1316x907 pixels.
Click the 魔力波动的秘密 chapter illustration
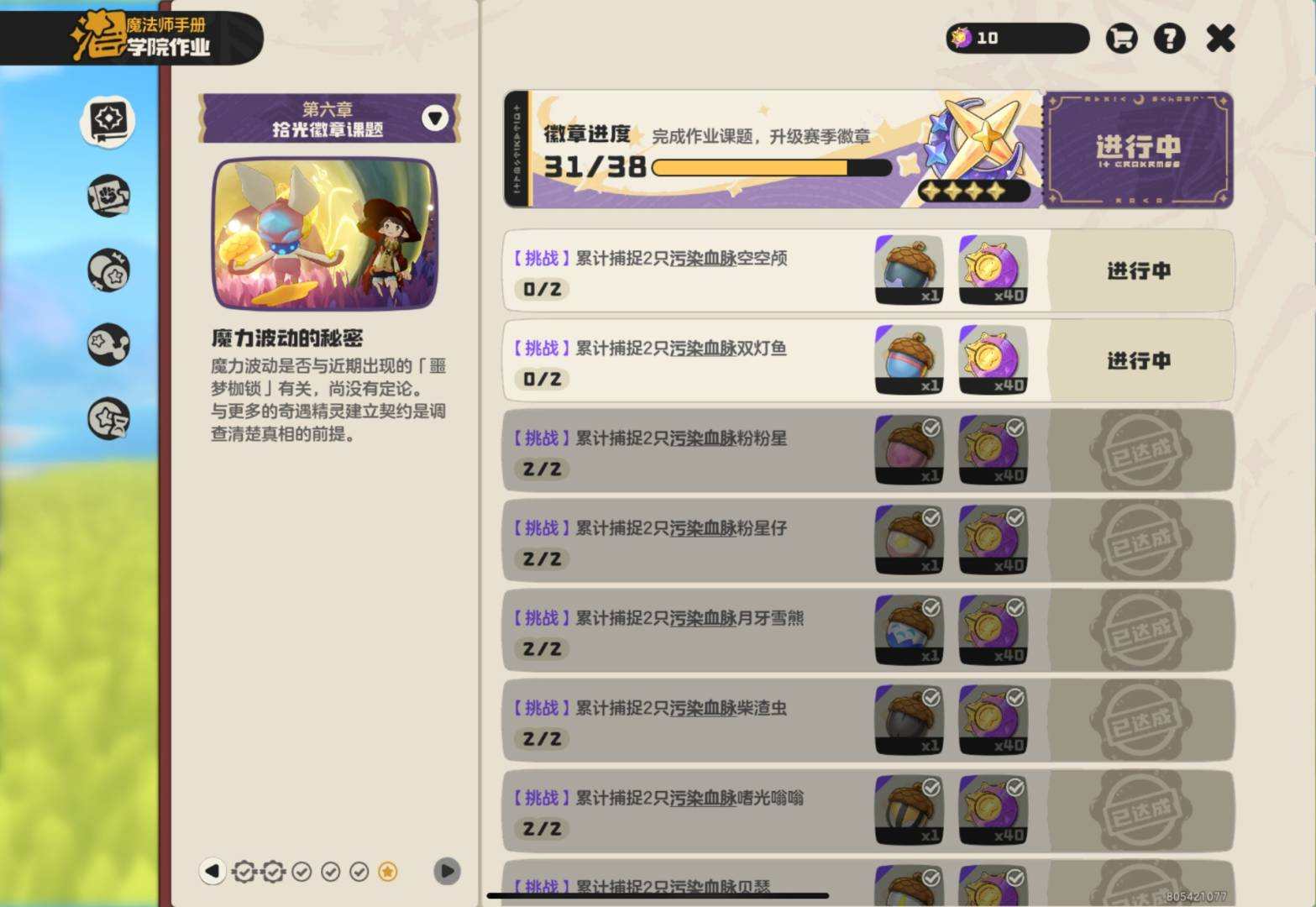pos(325,234)
